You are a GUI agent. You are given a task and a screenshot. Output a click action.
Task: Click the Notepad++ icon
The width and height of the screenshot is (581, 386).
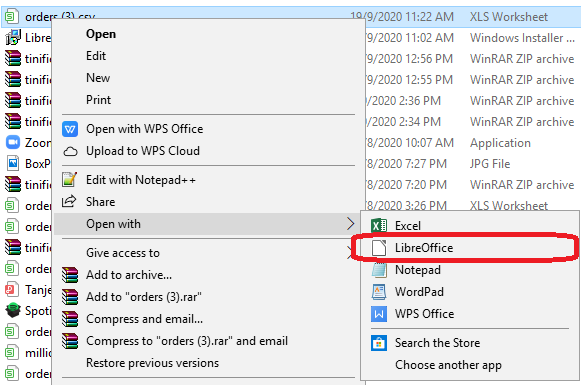click(70, 180)
